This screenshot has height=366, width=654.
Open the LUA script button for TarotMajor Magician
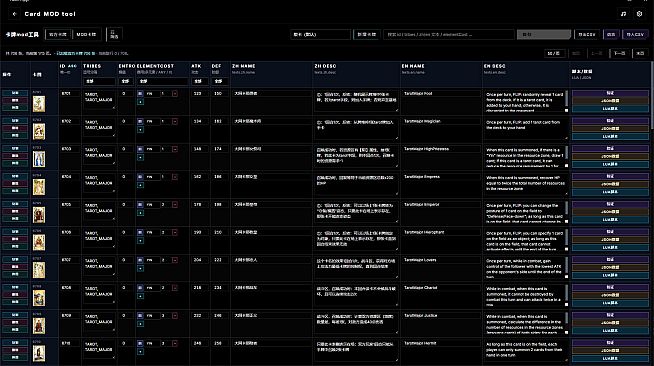point(610,136)
